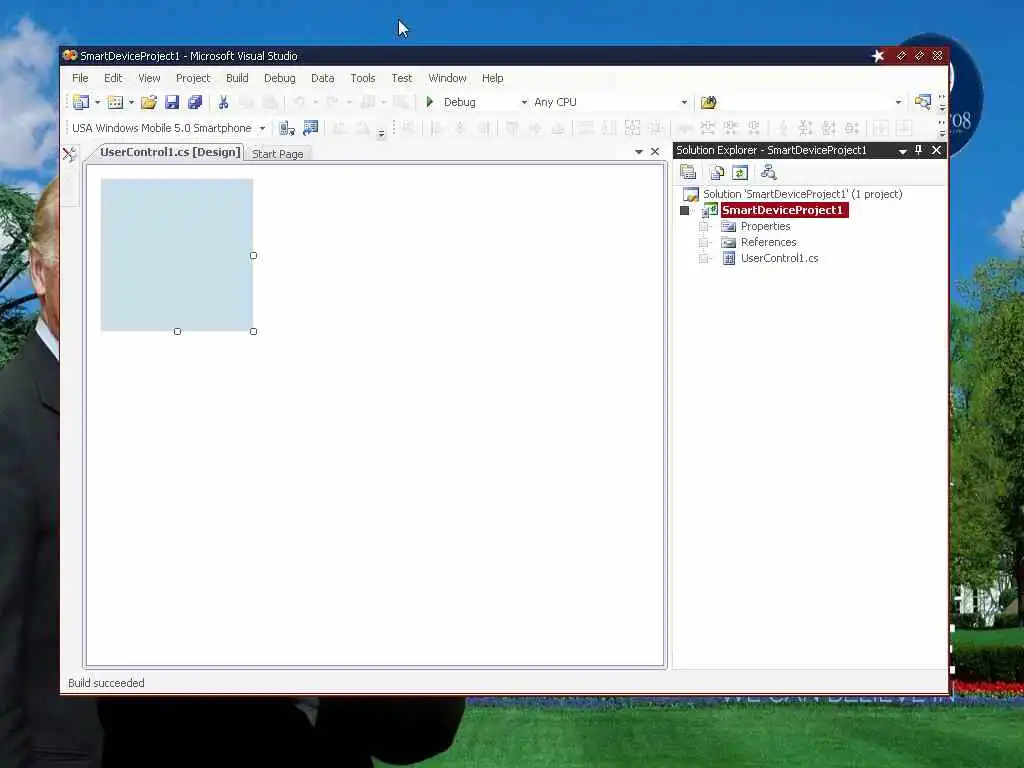
Task: Open the View menu
Action: pyautogui.click(x=149, y=78)
